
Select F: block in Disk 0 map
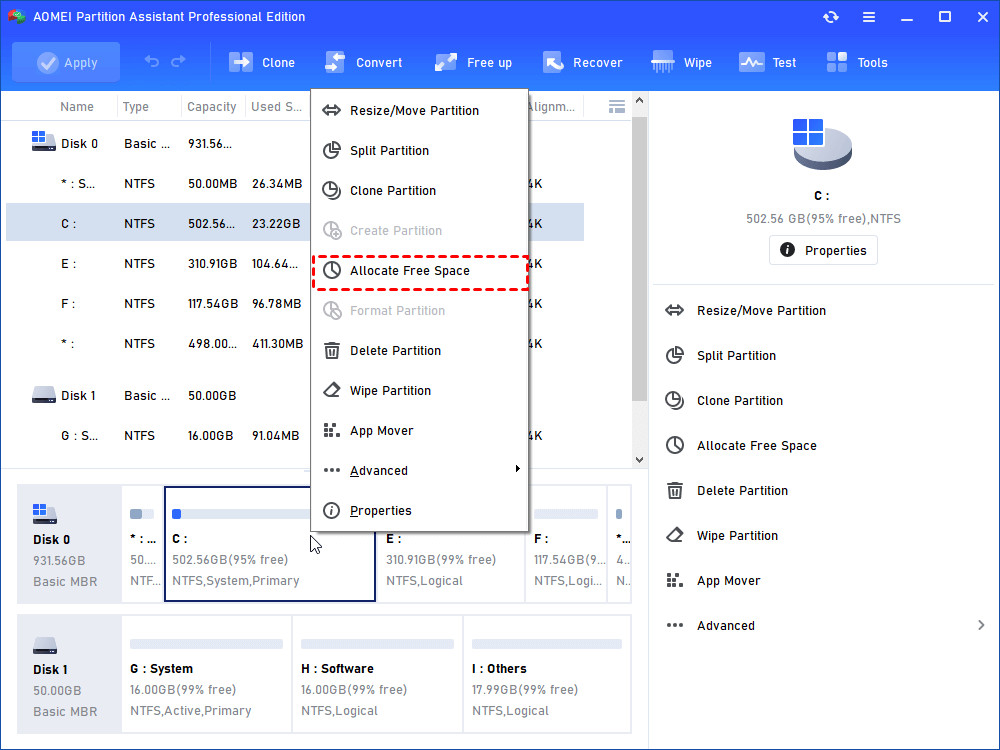click(x=566, y=544)
